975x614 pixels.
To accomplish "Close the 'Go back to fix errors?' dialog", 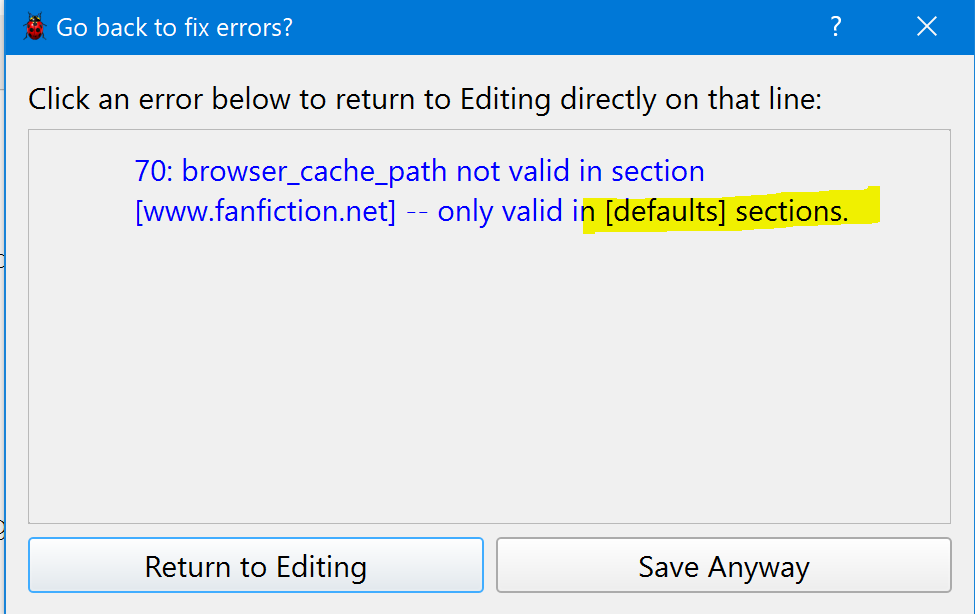I will pos(927,27).
